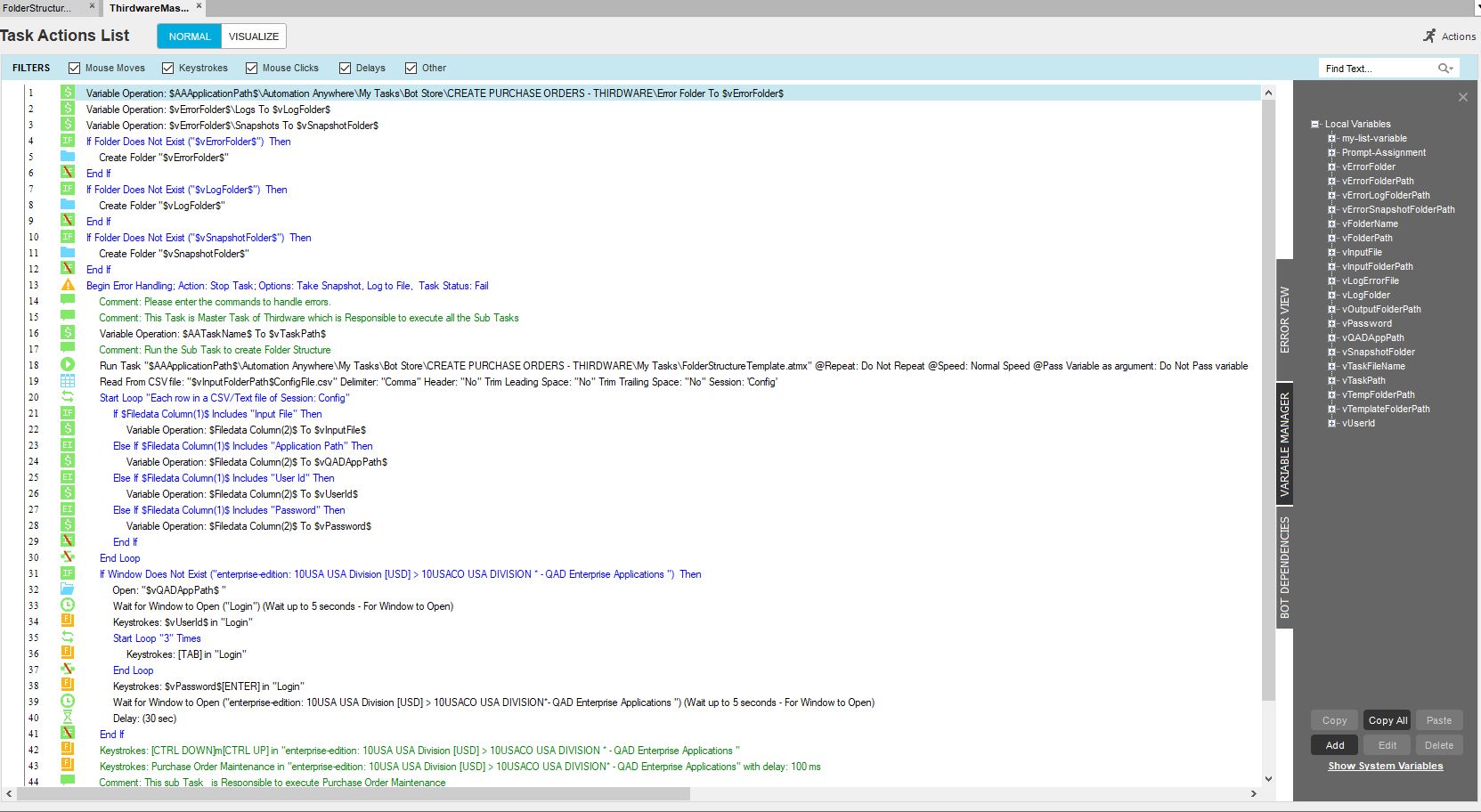
Task: Click the CSV table icon on line 19
Action: (68, 381)
